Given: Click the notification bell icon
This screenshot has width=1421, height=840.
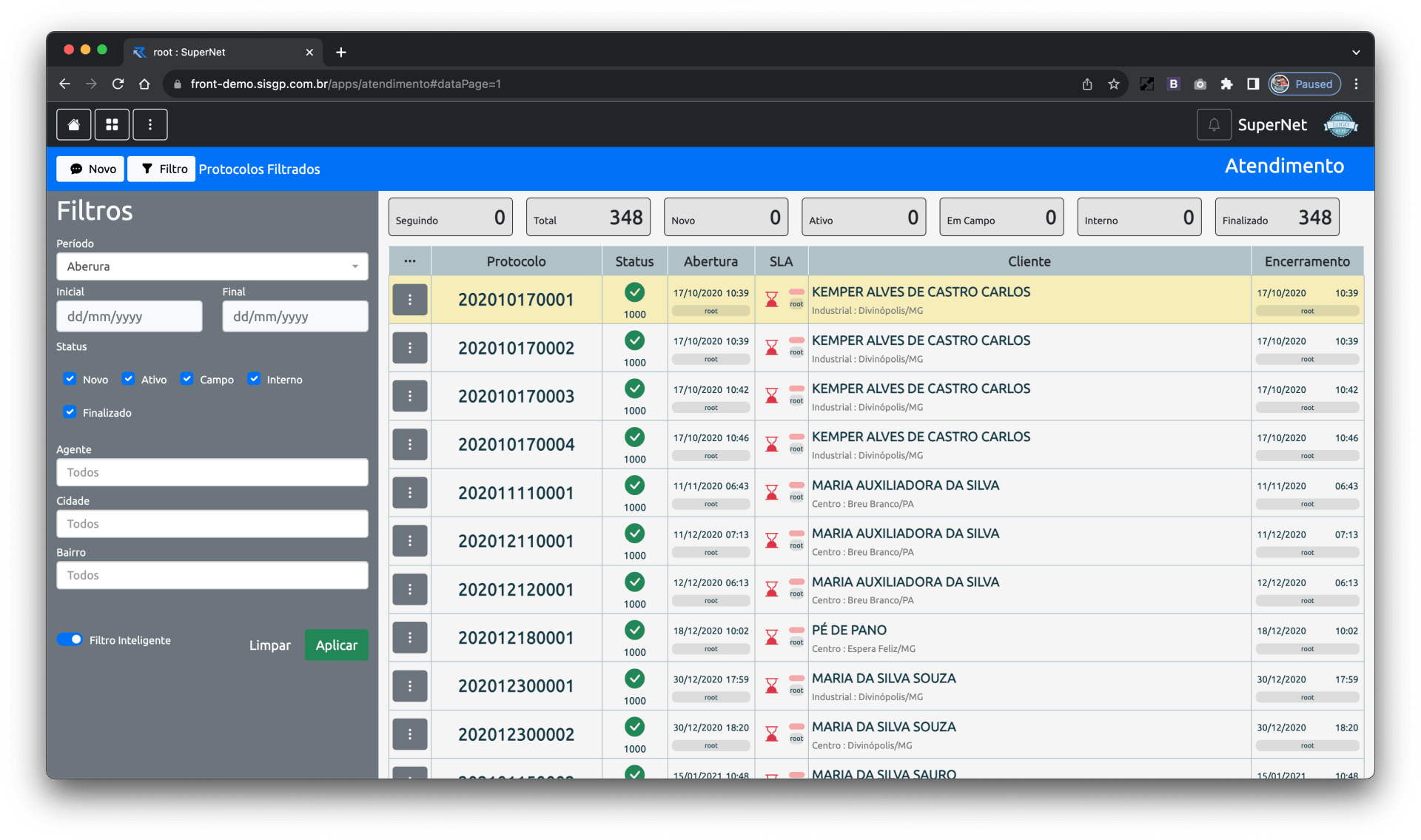Looking at the screenshot, I should coord(1214,124).
